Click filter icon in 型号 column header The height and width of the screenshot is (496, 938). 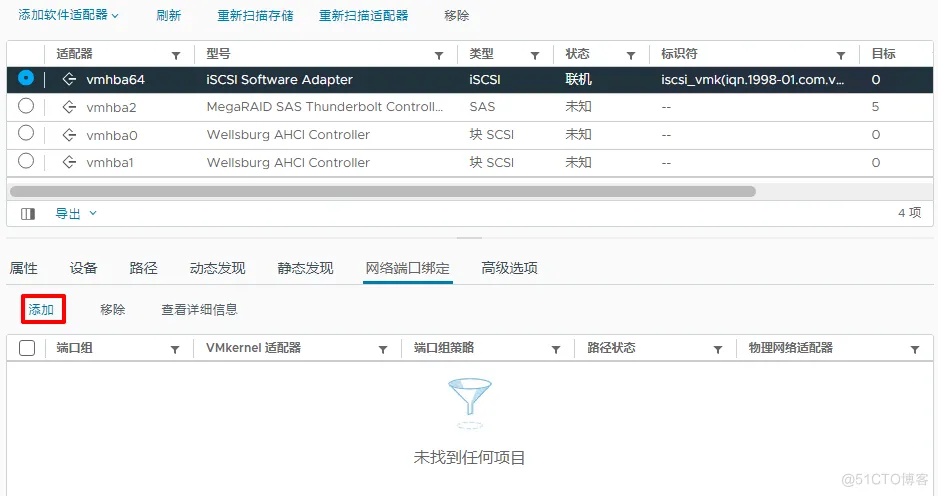(x=438, y=55)
